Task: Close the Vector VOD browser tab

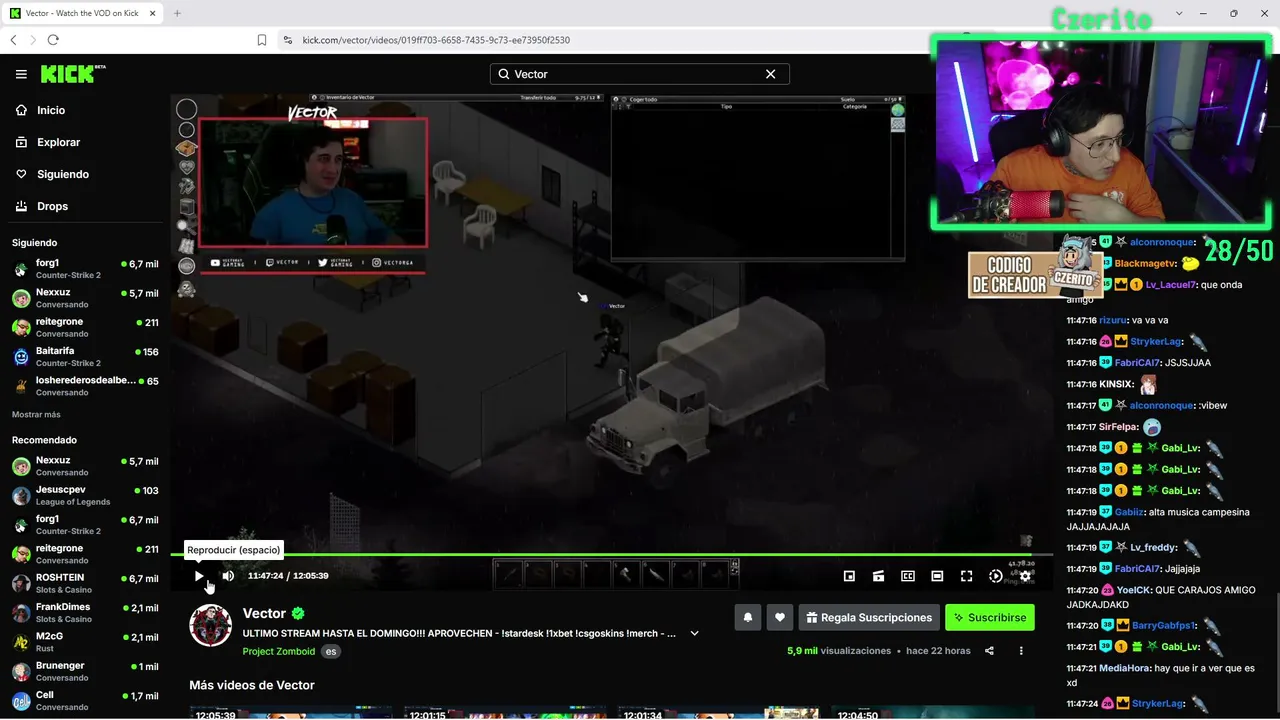Action: 153,13
